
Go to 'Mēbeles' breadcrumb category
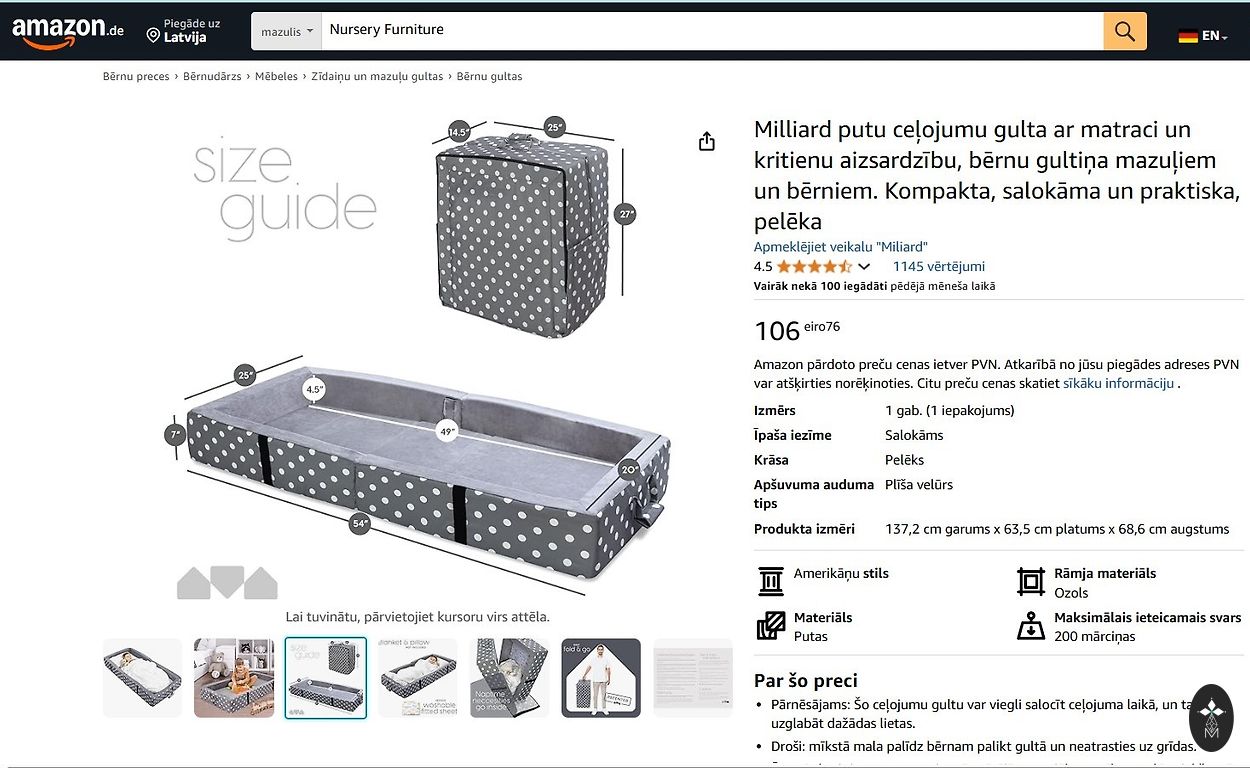click(276, 77)
